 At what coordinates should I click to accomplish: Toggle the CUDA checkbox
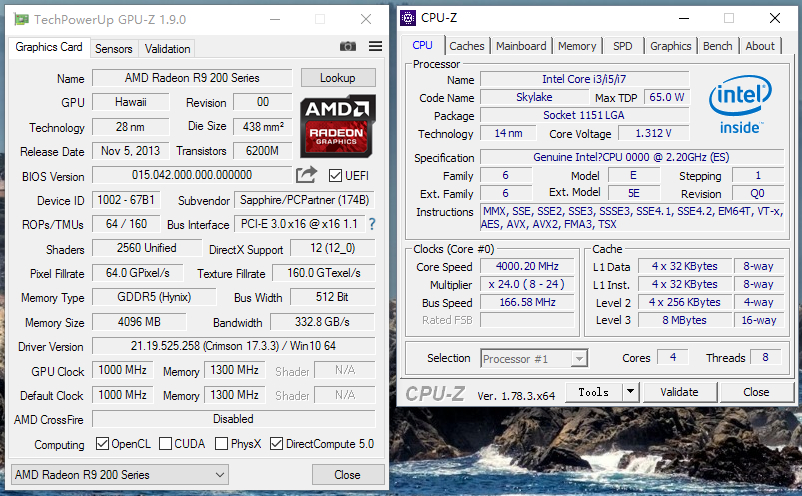coord(165,443)
